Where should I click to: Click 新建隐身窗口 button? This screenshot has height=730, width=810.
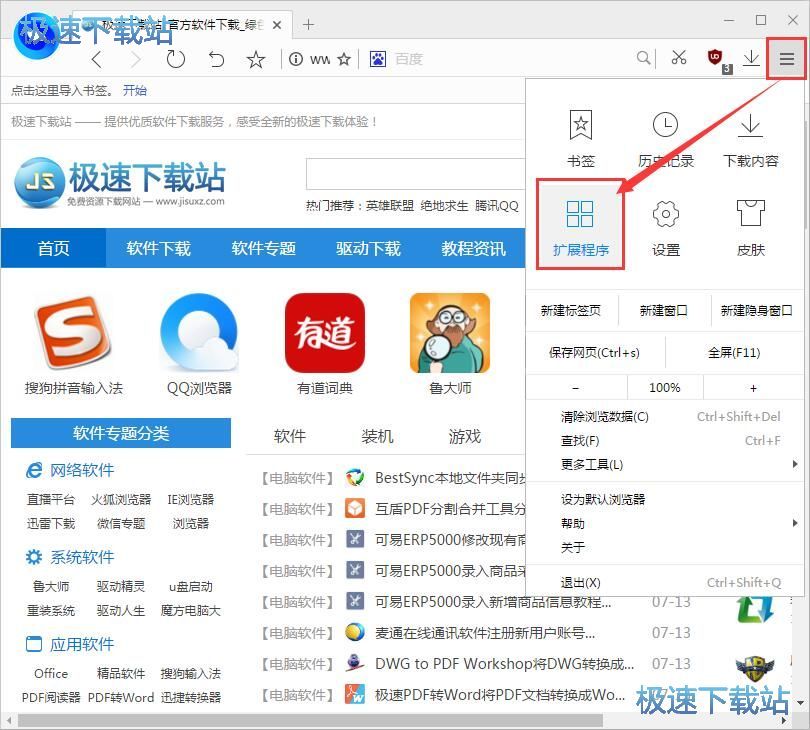coord(756,310)
